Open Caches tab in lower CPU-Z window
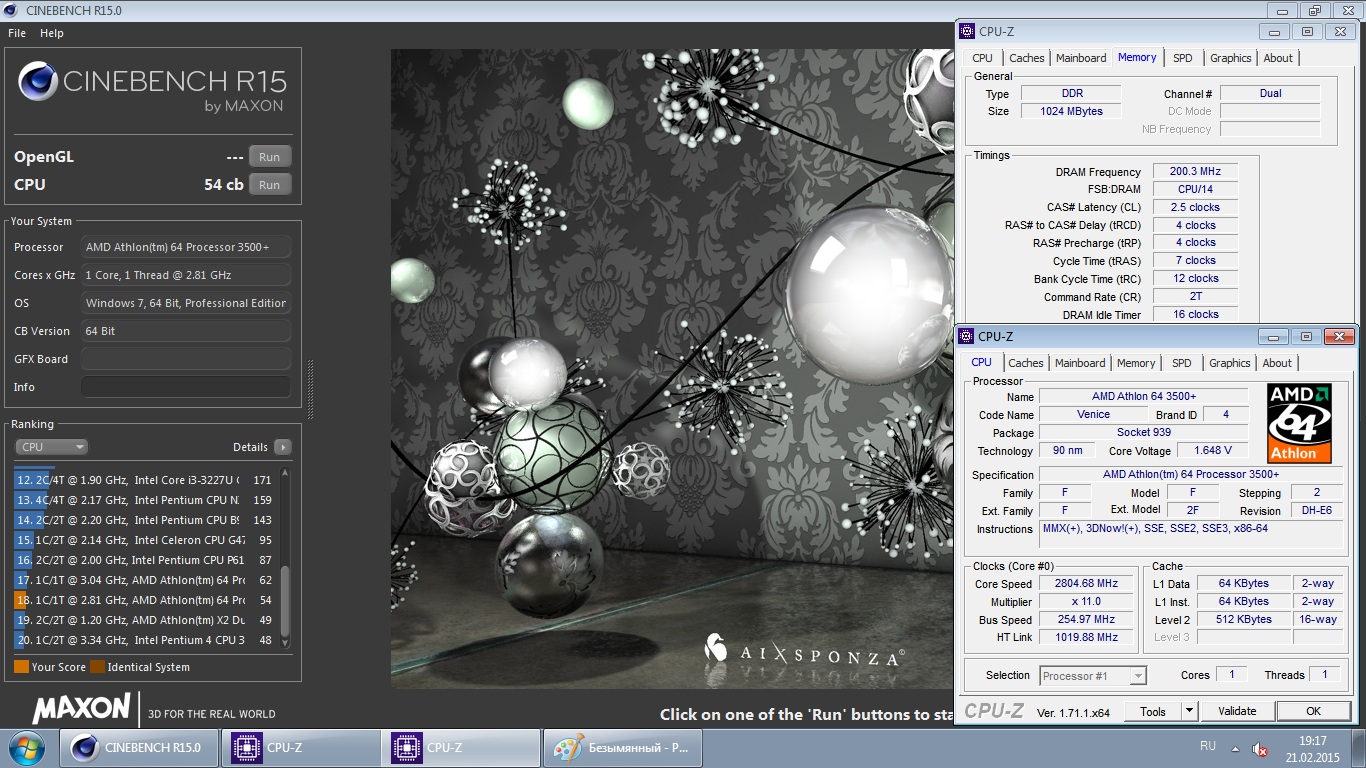The image size is (1366, 768). click(1025, 363)
